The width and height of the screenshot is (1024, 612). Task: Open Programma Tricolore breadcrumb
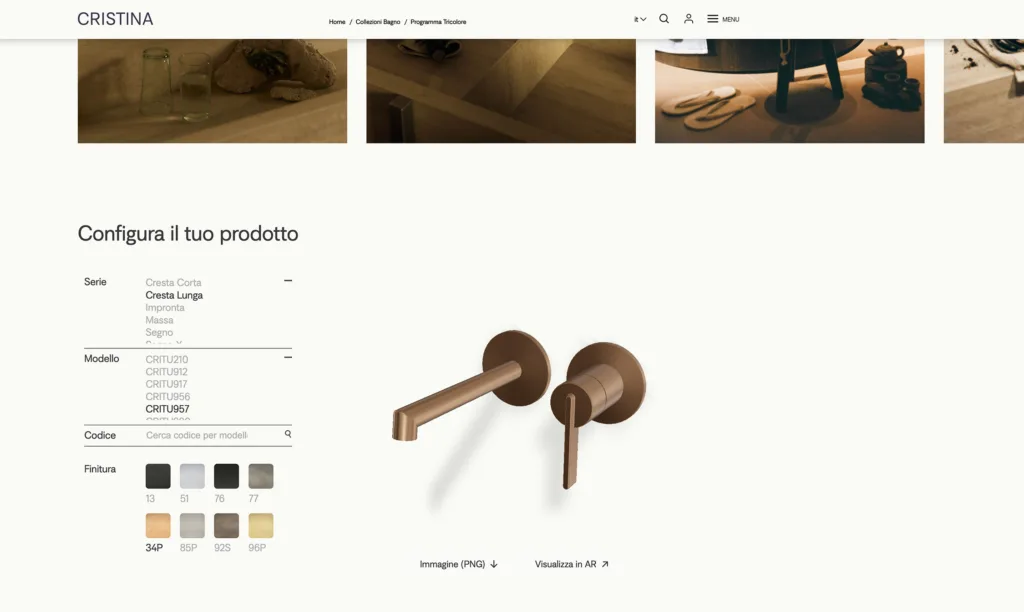click(x=438, y=22)
